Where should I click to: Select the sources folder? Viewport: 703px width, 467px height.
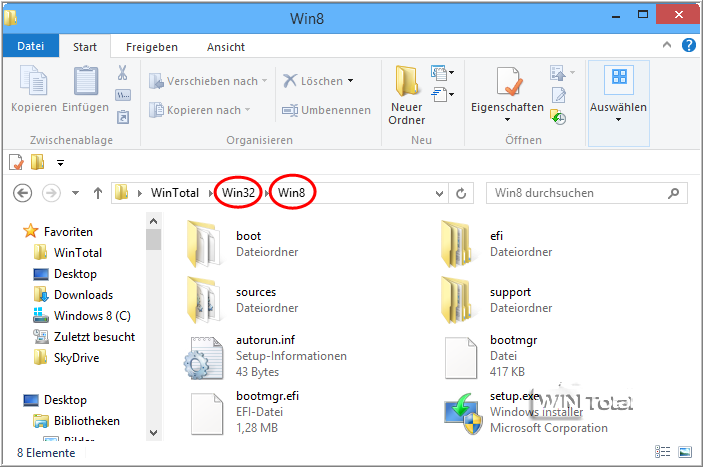[x=242, y=300]
